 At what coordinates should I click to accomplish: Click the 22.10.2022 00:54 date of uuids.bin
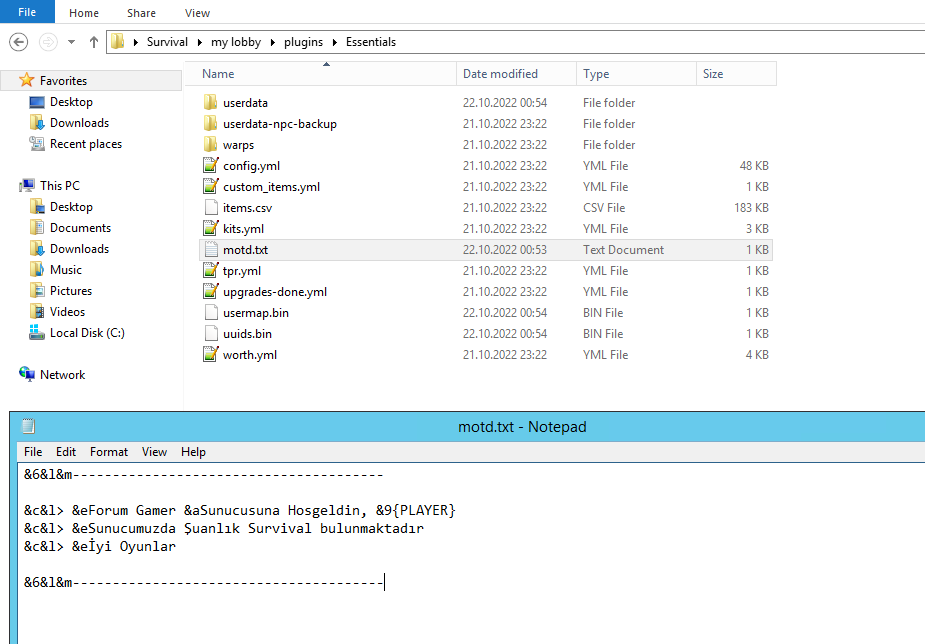(x=504, y=334)
